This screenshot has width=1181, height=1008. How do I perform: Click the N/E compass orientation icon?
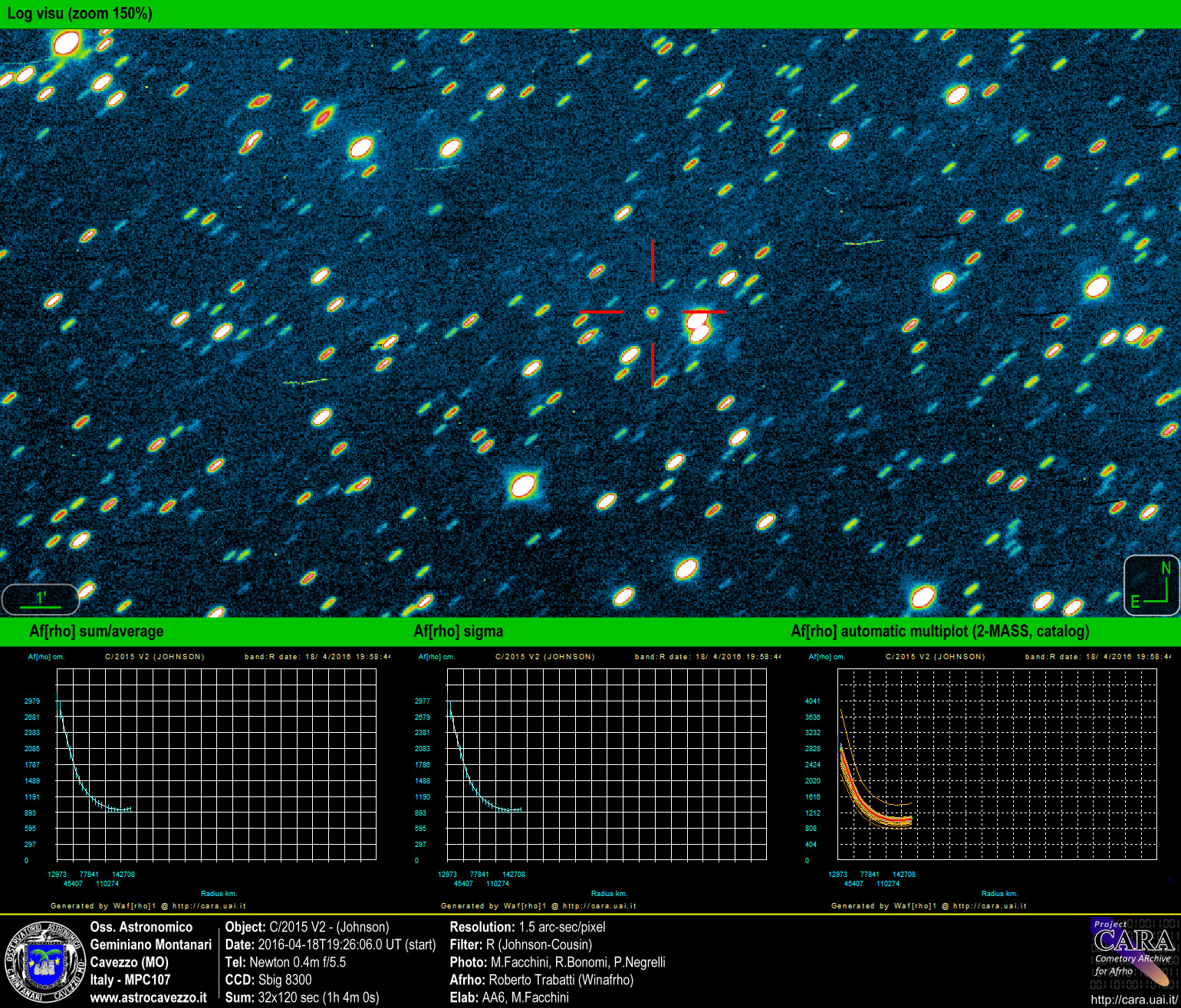(1152, 586)
